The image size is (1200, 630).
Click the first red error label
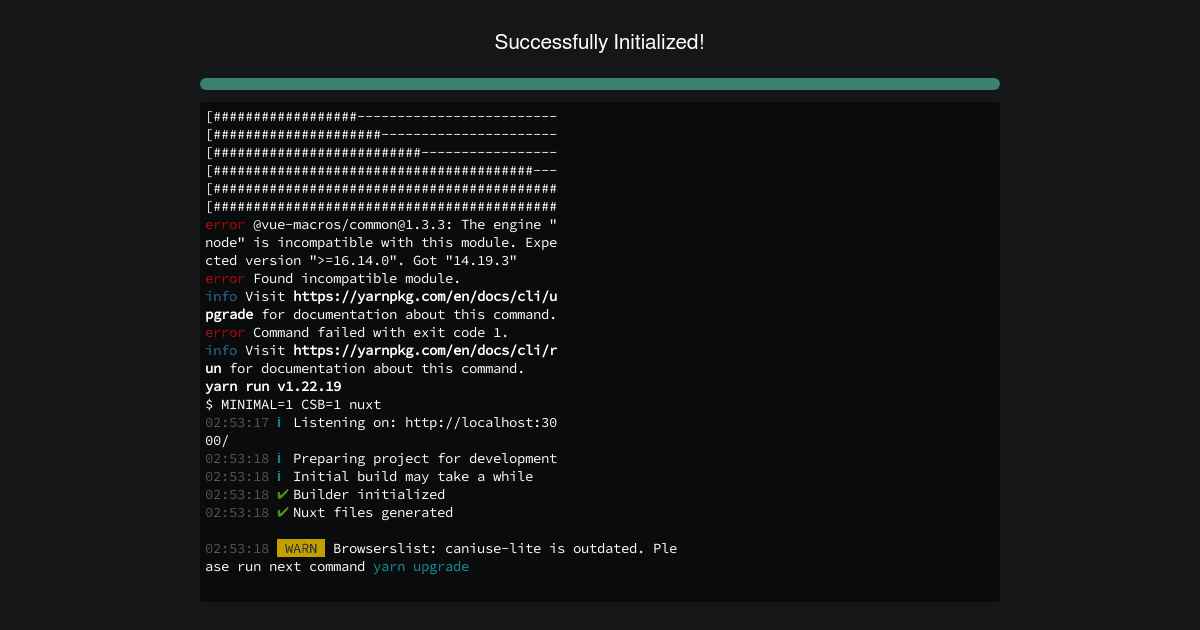coord(225,224)
